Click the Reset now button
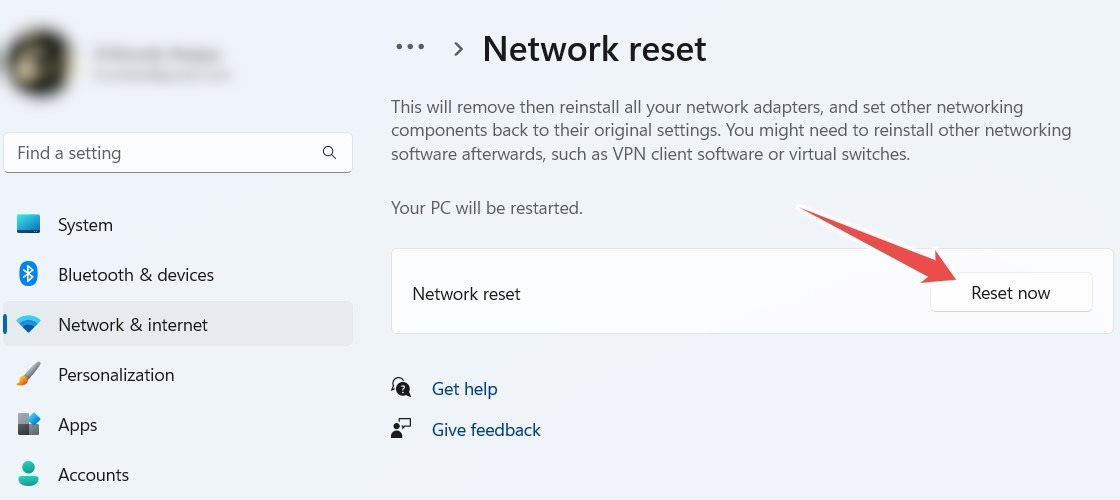 pos(1011,293)
